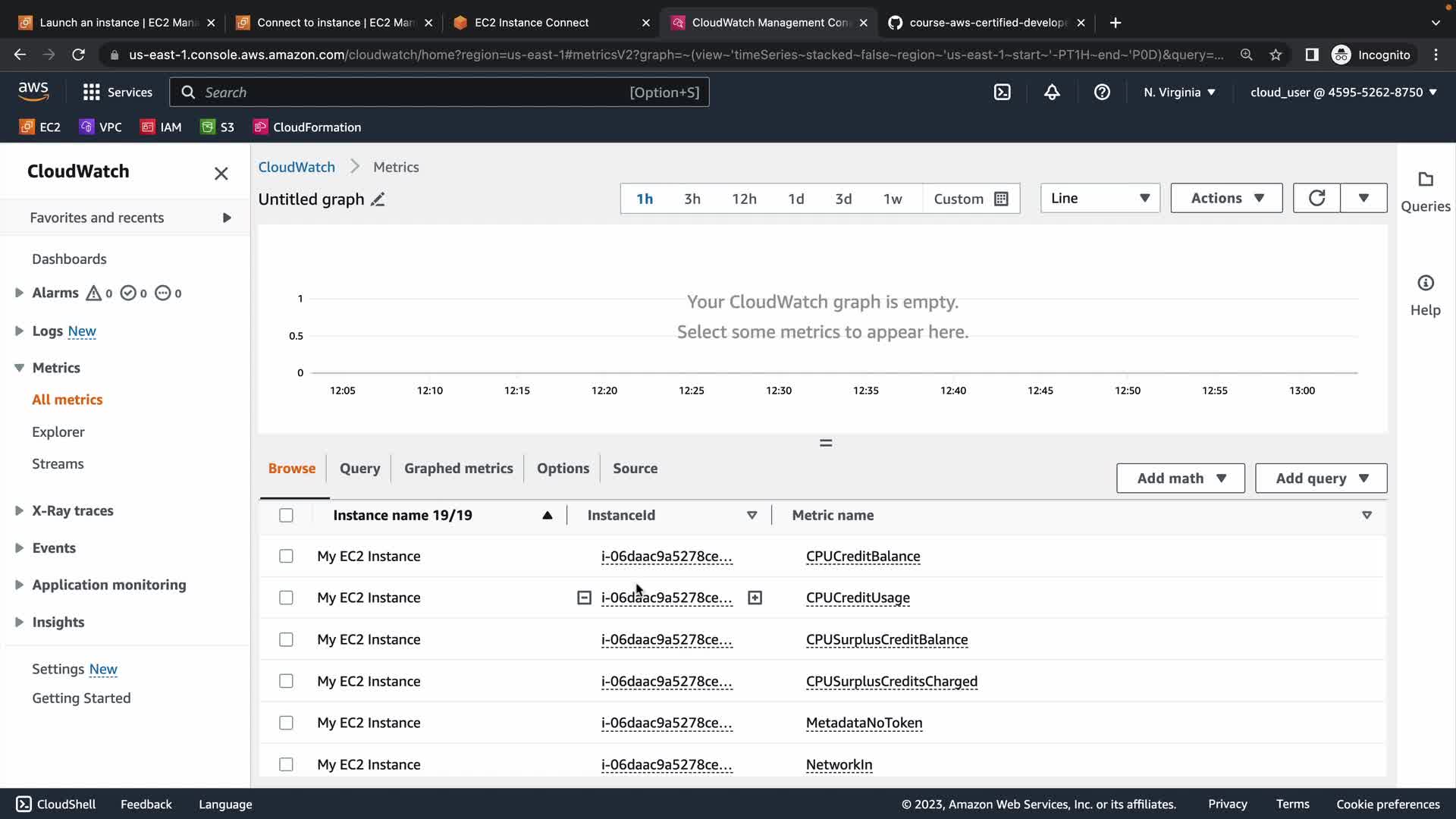Check the CPUCreditBalance metric row checkbox

click(x=286, y=557)
